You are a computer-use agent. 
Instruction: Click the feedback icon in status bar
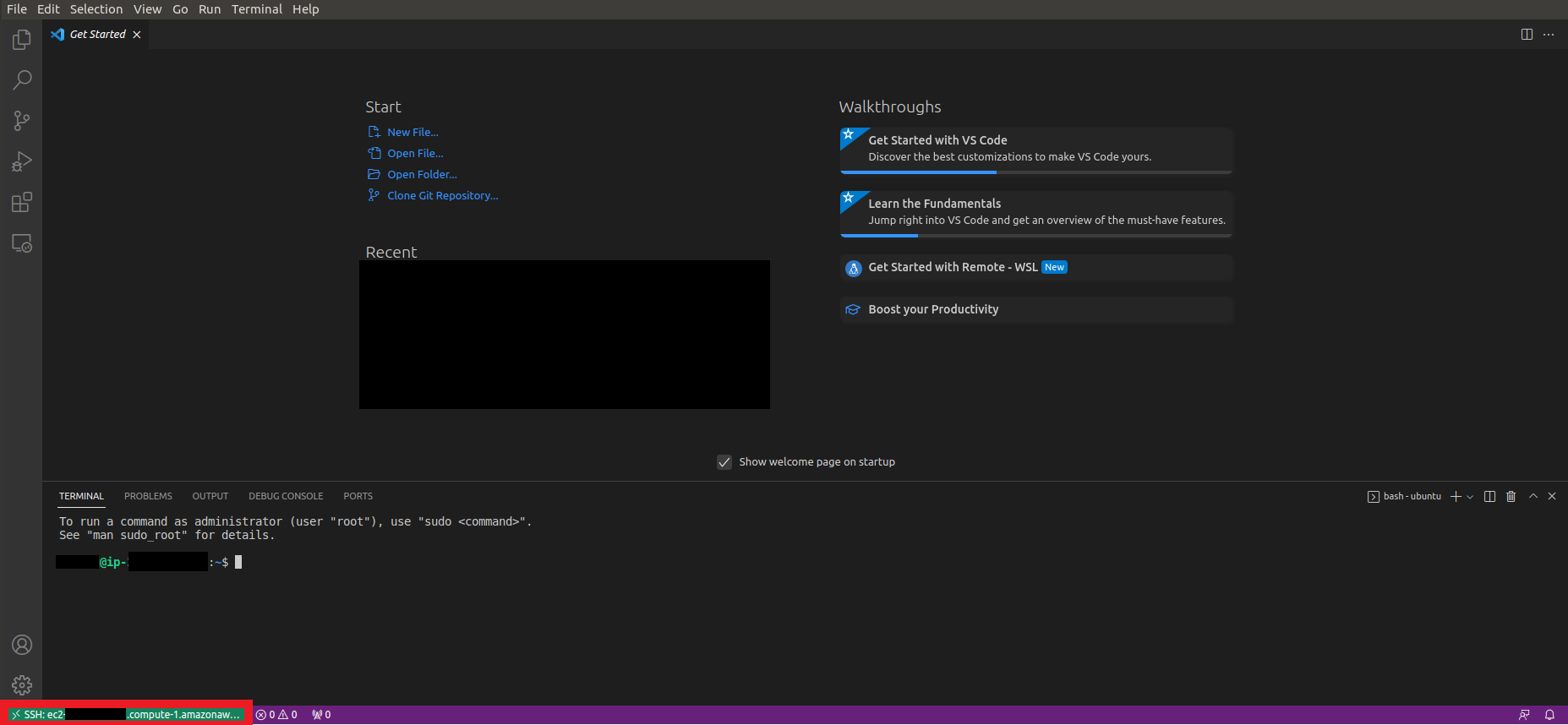(x=1524, y=715)
